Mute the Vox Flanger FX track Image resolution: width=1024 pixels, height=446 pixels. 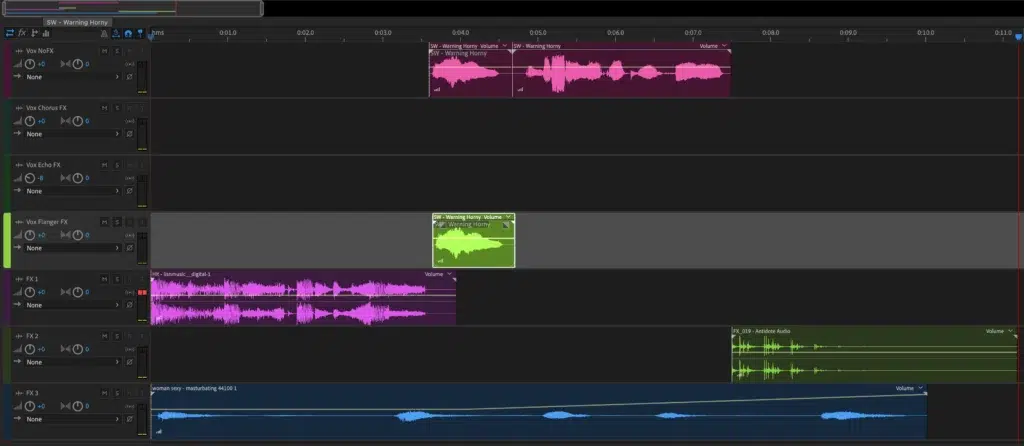tap(104, 222)
